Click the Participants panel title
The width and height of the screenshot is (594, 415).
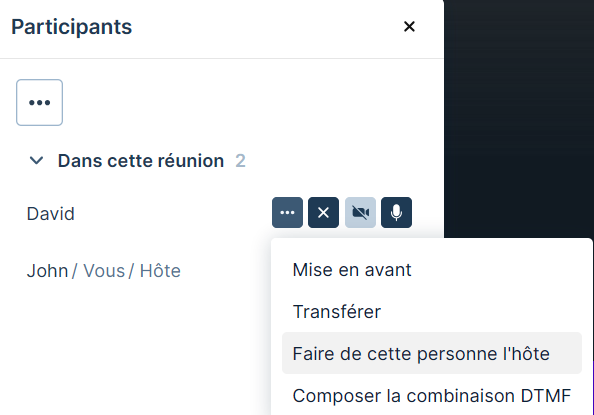[72, 27]
